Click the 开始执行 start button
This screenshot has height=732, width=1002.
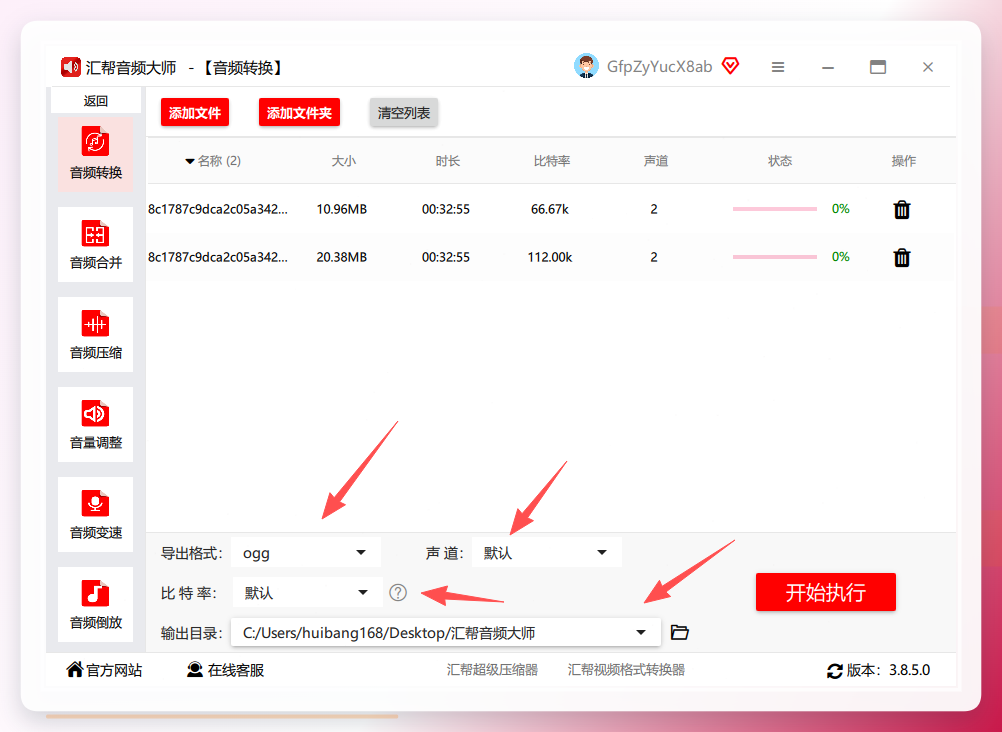[x=826, y=592]
